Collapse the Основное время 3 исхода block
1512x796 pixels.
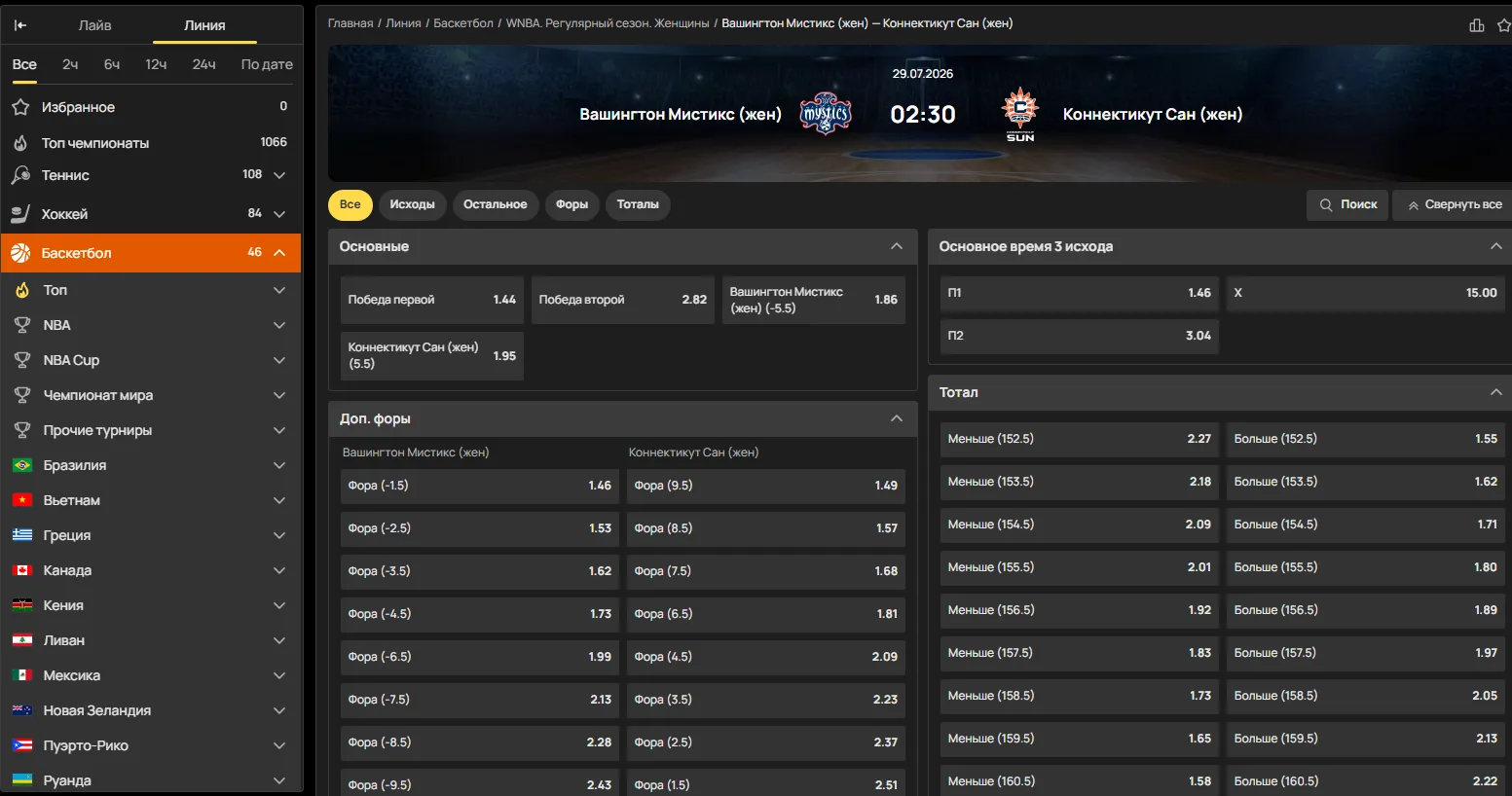(1496, 246)
